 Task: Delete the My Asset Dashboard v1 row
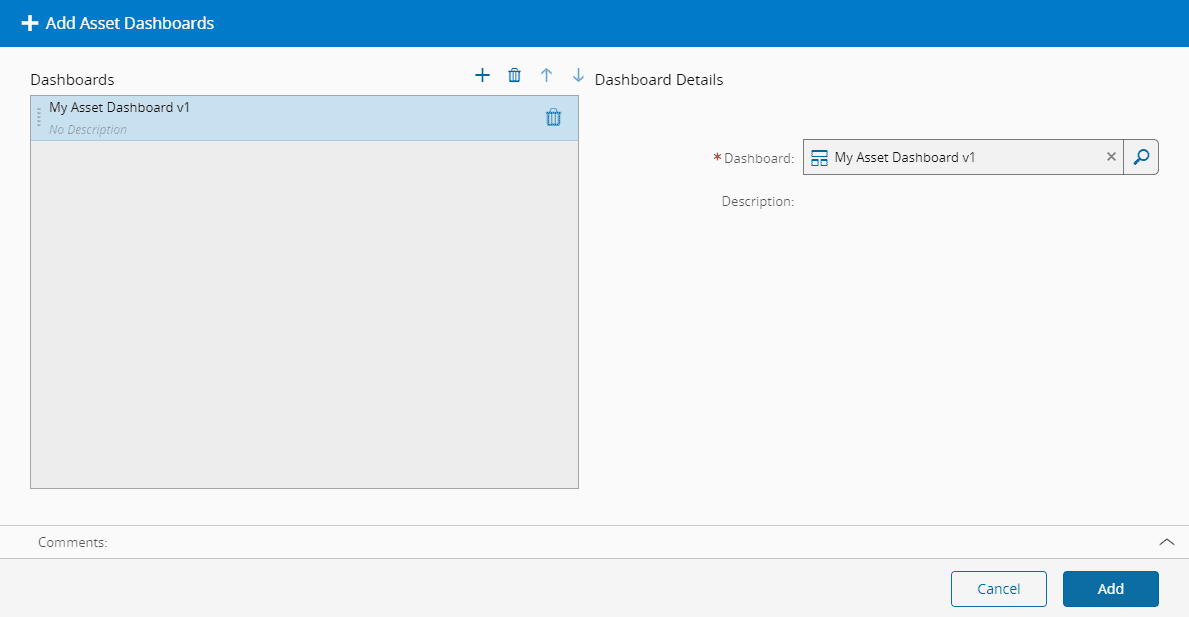(x=553, y=117)
